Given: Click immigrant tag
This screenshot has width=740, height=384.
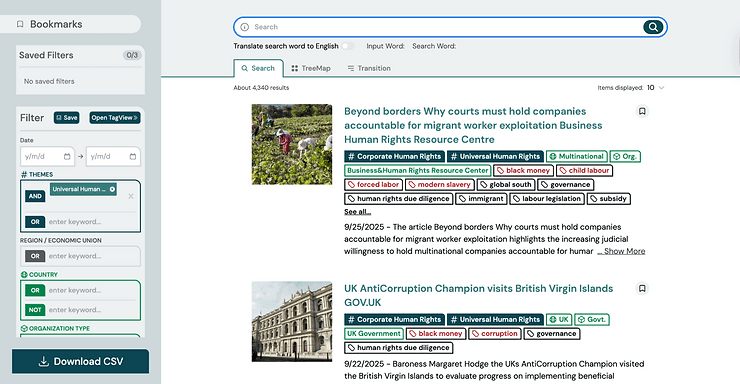Looking at the screenshot, I should 481,199.
